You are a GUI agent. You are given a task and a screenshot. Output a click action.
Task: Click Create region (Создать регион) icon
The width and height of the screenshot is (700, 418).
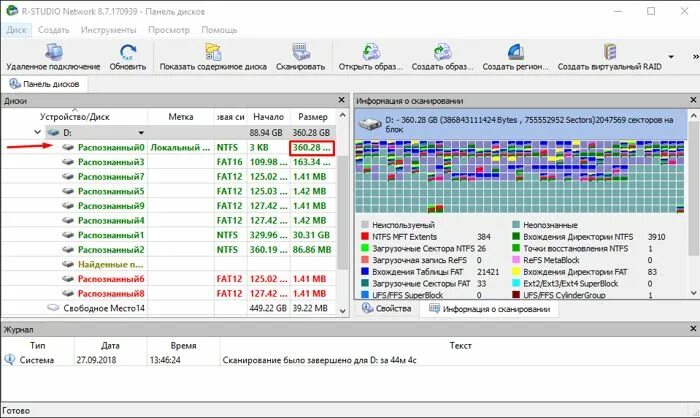point(515,52)
